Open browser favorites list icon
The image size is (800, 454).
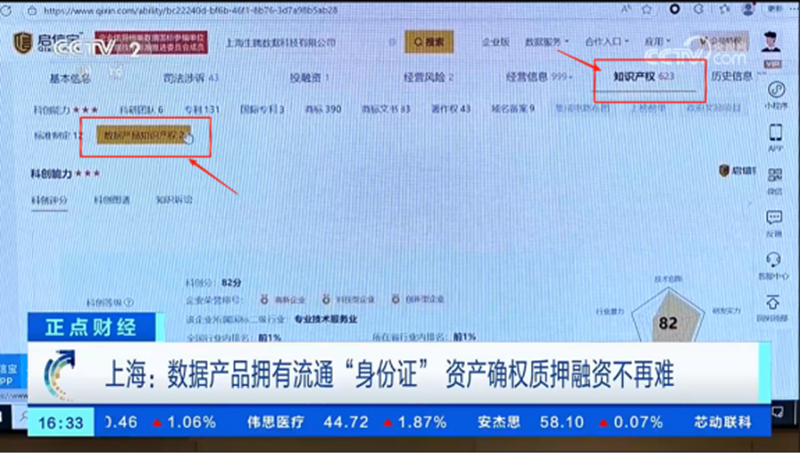coord(724,9)
